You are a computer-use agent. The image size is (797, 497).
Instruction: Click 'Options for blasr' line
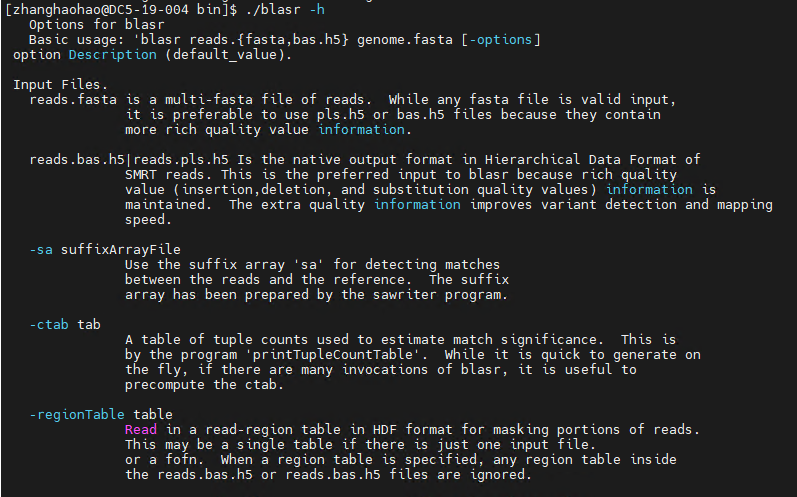pos(97,24)
